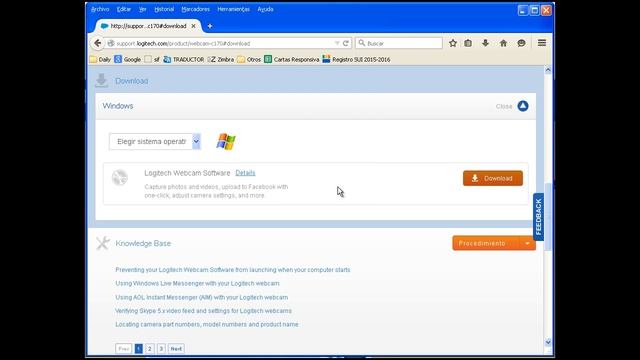Open the Herramientas menu
640x360 pixels.
[233, 9]
